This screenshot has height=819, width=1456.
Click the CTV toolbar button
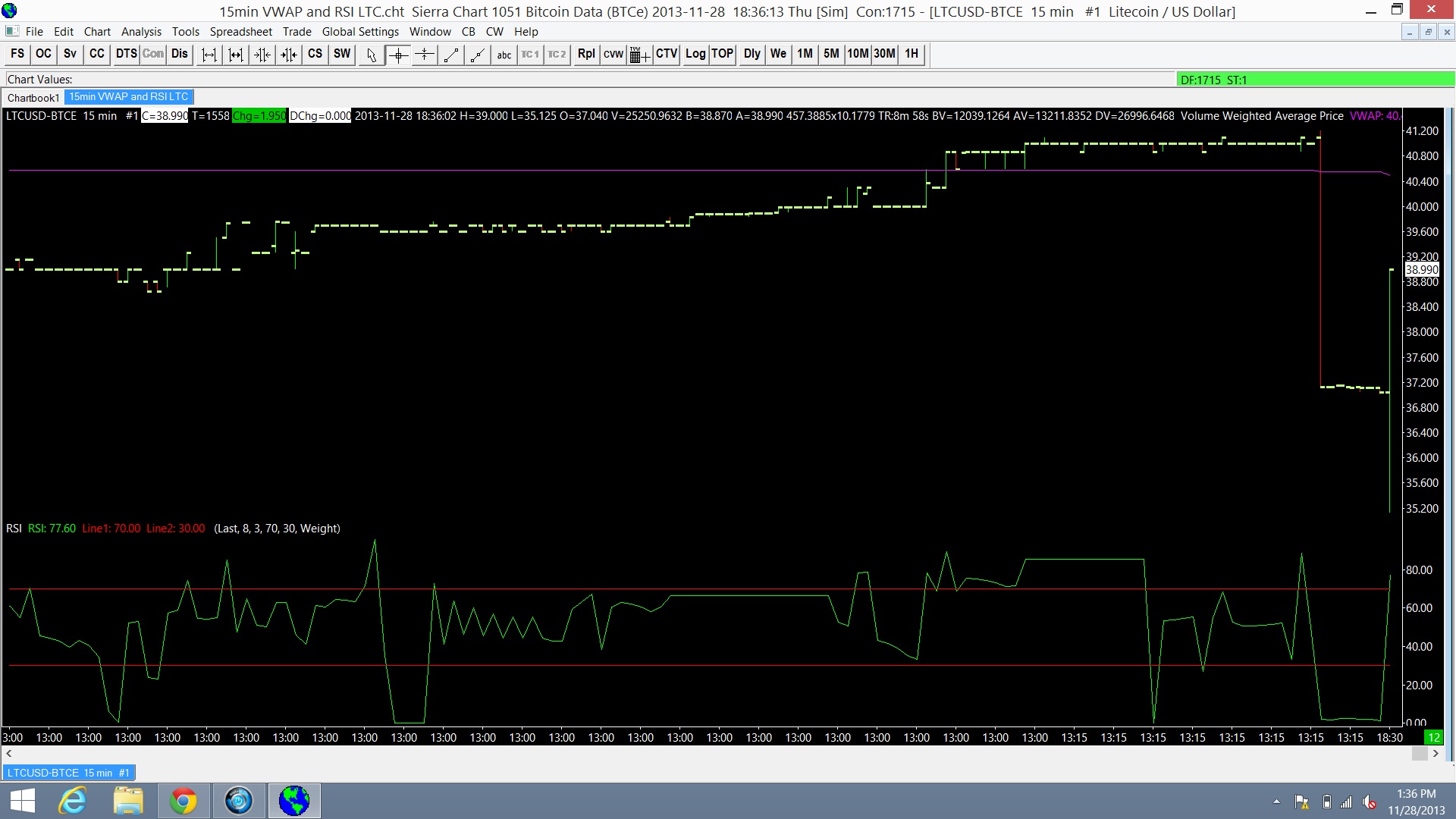click(x=667, y=54)
